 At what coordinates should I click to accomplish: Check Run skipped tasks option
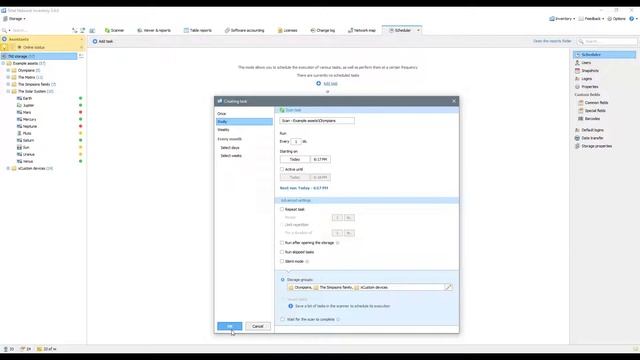(x=282, y=252)
